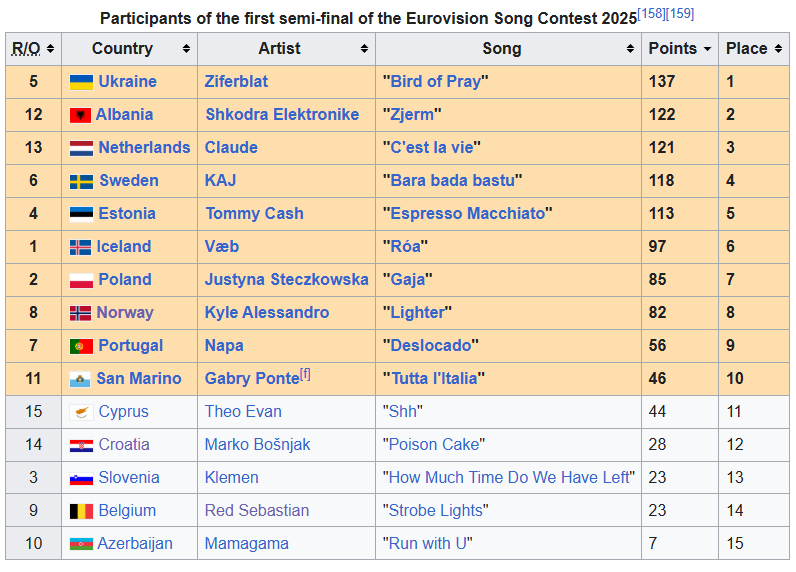This screenshot has width=796, height=572.
Task: Sort table by Song column arrows
Action: click(630, 49)
